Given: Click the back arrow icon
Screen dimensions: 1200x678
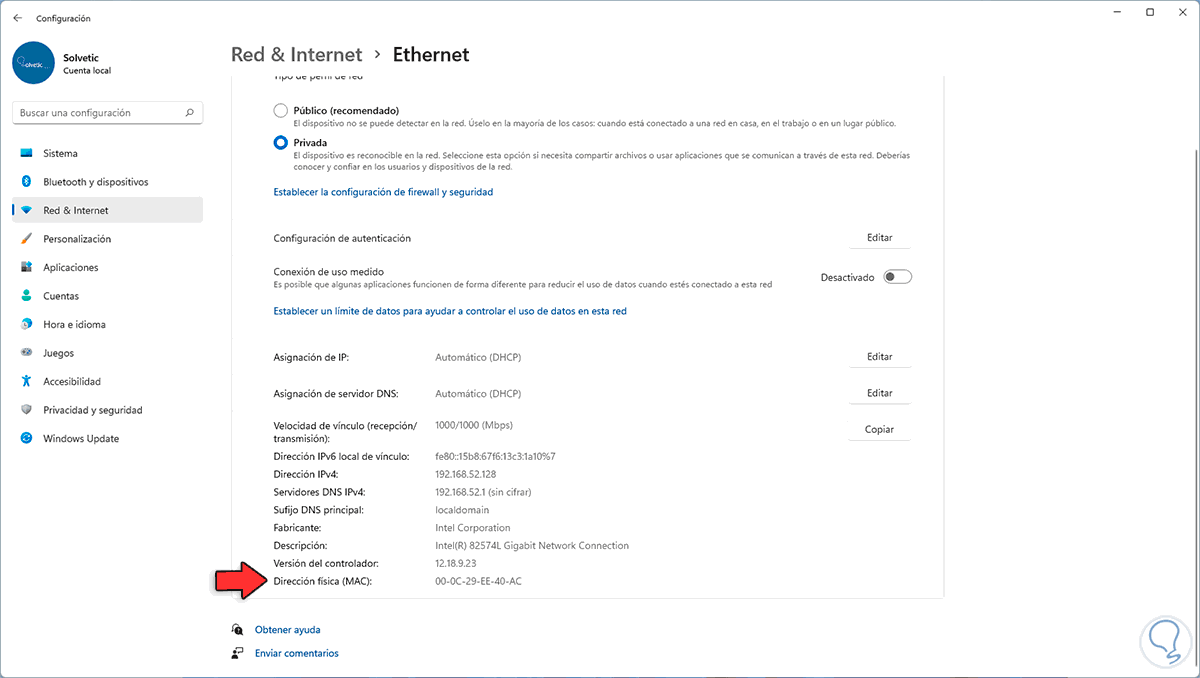Looking at the screenshot, I should click(17, 18).
